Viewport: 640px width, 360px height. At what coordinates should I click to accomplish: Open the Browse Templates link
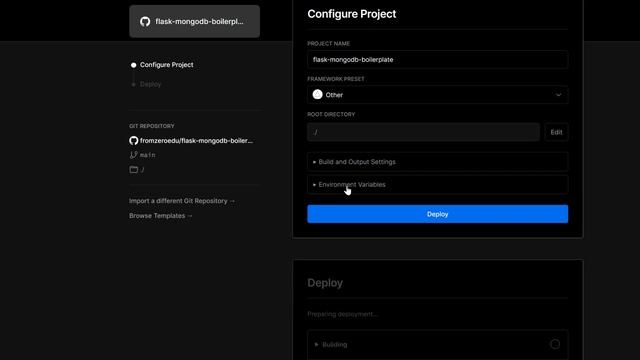point(161,216)
